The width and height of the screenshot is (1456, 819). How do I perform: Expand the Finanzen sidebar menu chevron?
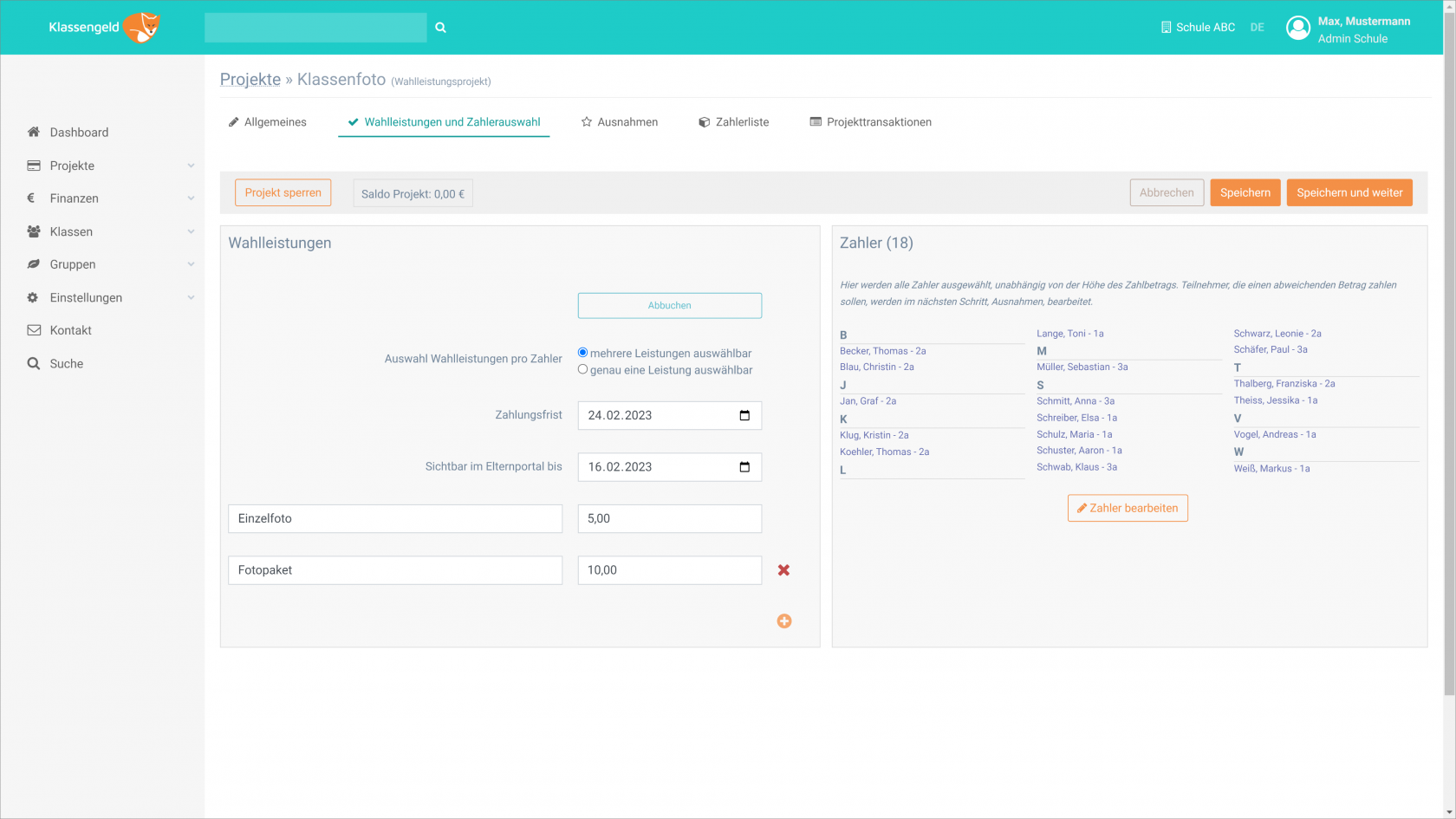tap(191, 198)
